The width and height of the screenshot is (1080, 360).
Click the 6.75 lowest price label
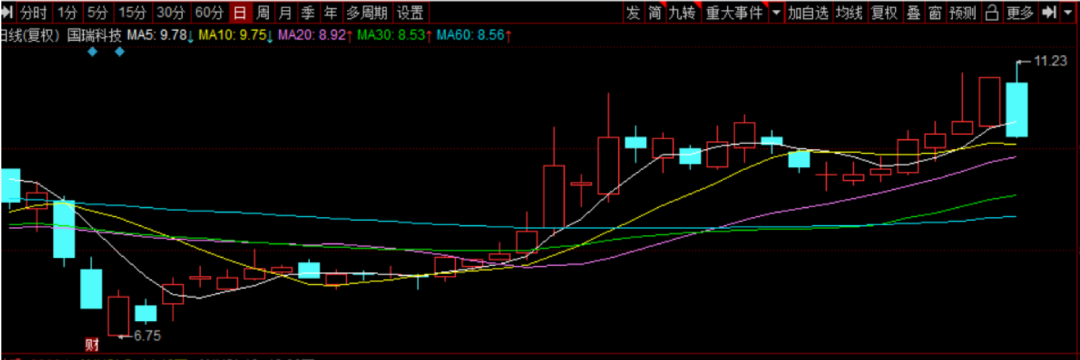click(147, 336)
